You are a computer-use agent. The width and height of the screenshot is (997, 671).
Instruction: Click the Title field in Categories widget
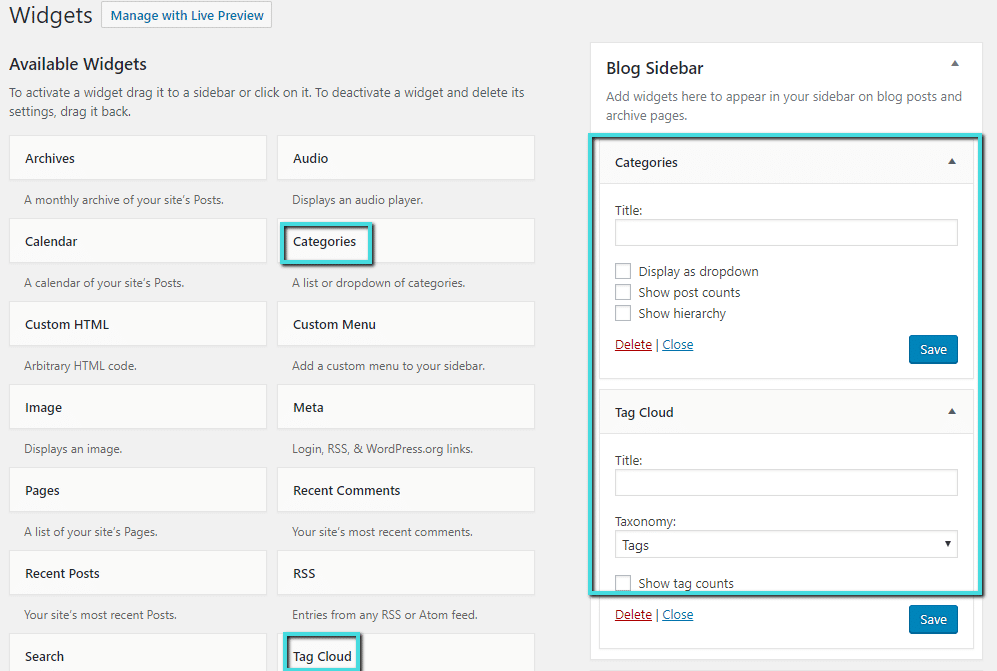785,233
